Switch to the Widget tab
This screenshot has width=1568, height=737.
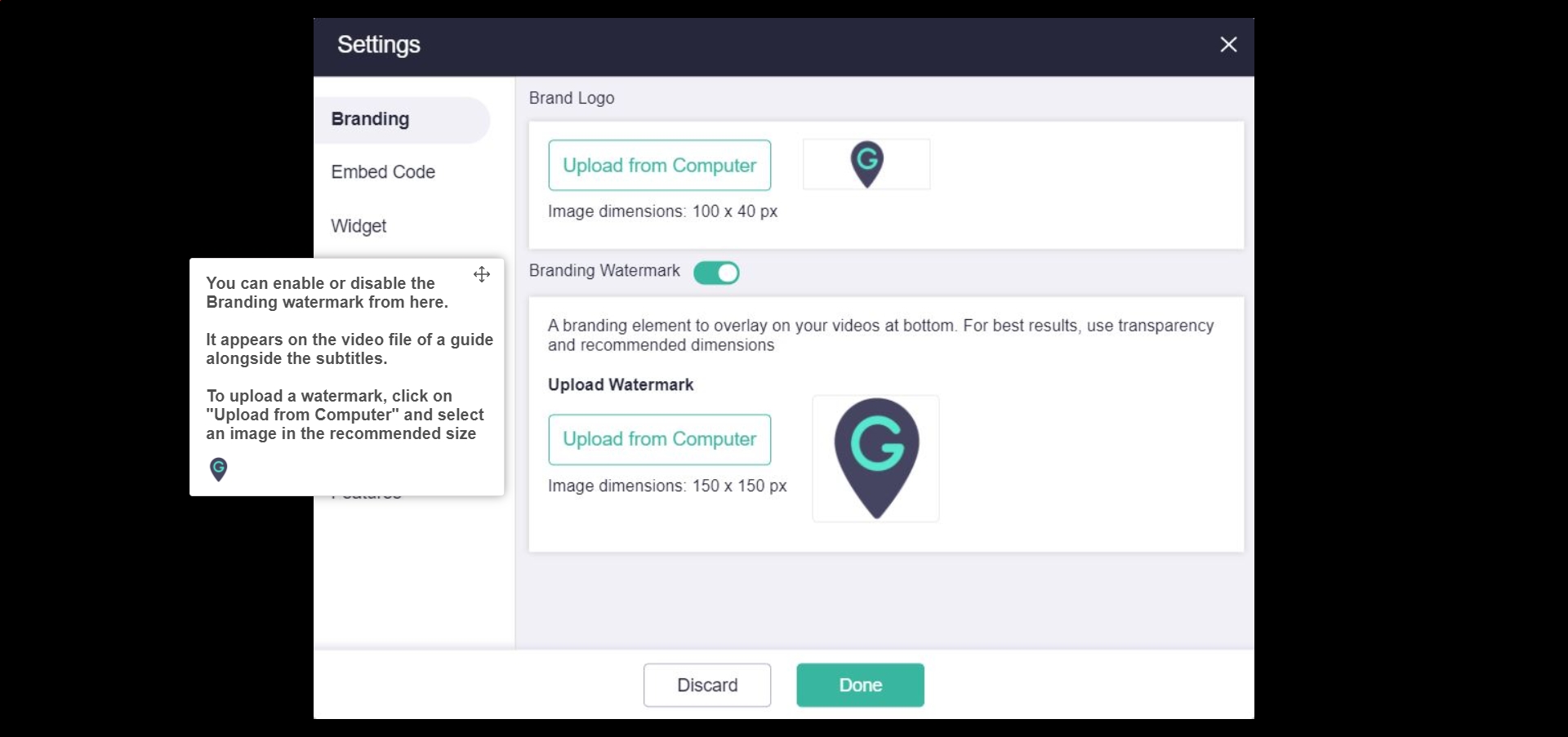coord(359,226)
